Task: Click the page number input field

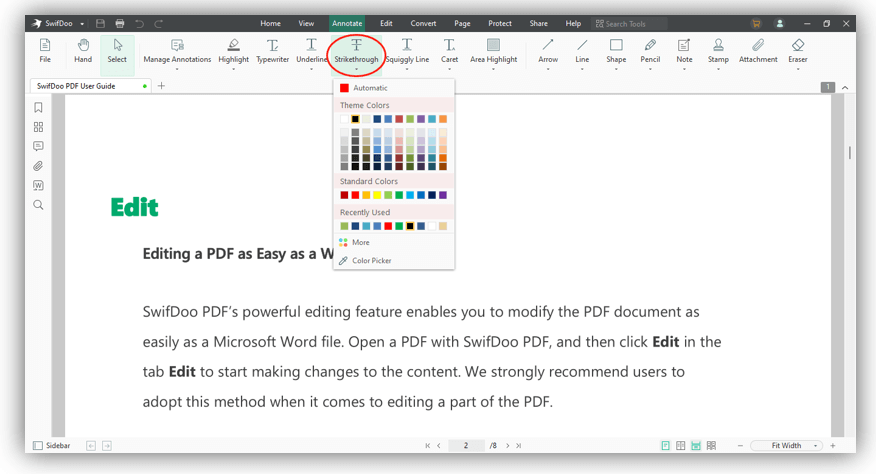Action: tap(465, 445)
